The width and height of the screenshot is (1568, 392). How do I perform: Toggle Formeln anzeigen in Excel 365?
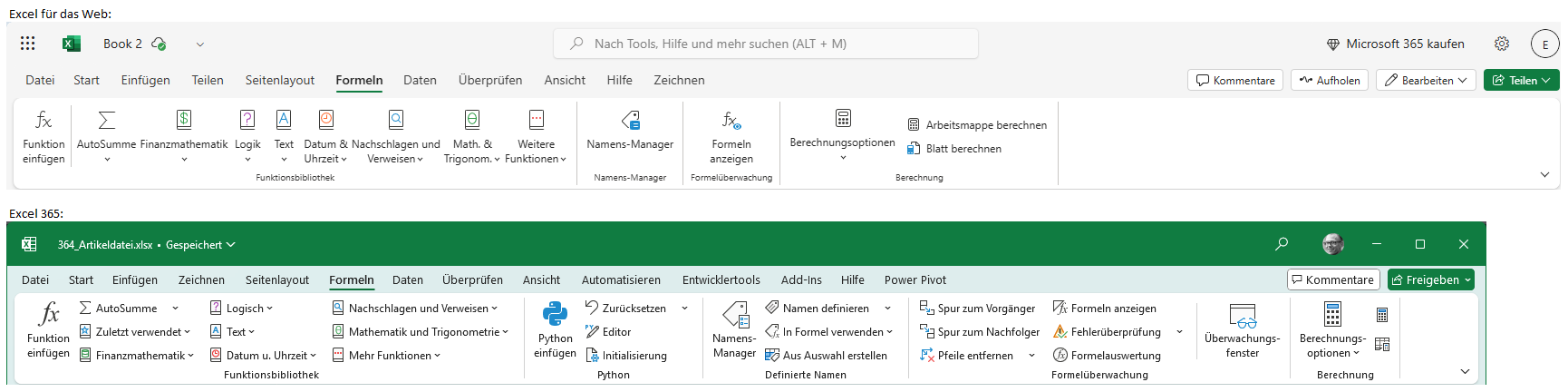(x=1104, y=309)
